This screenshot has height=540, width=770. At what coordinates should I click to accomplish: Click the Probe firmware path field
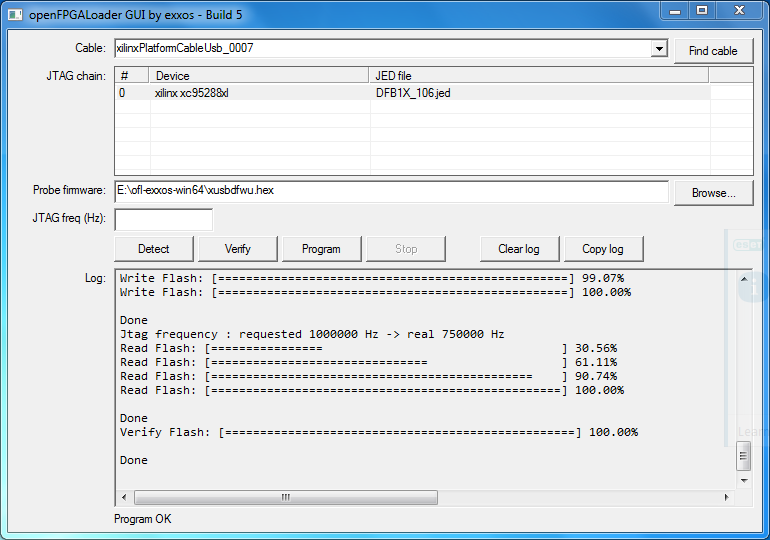391,191
